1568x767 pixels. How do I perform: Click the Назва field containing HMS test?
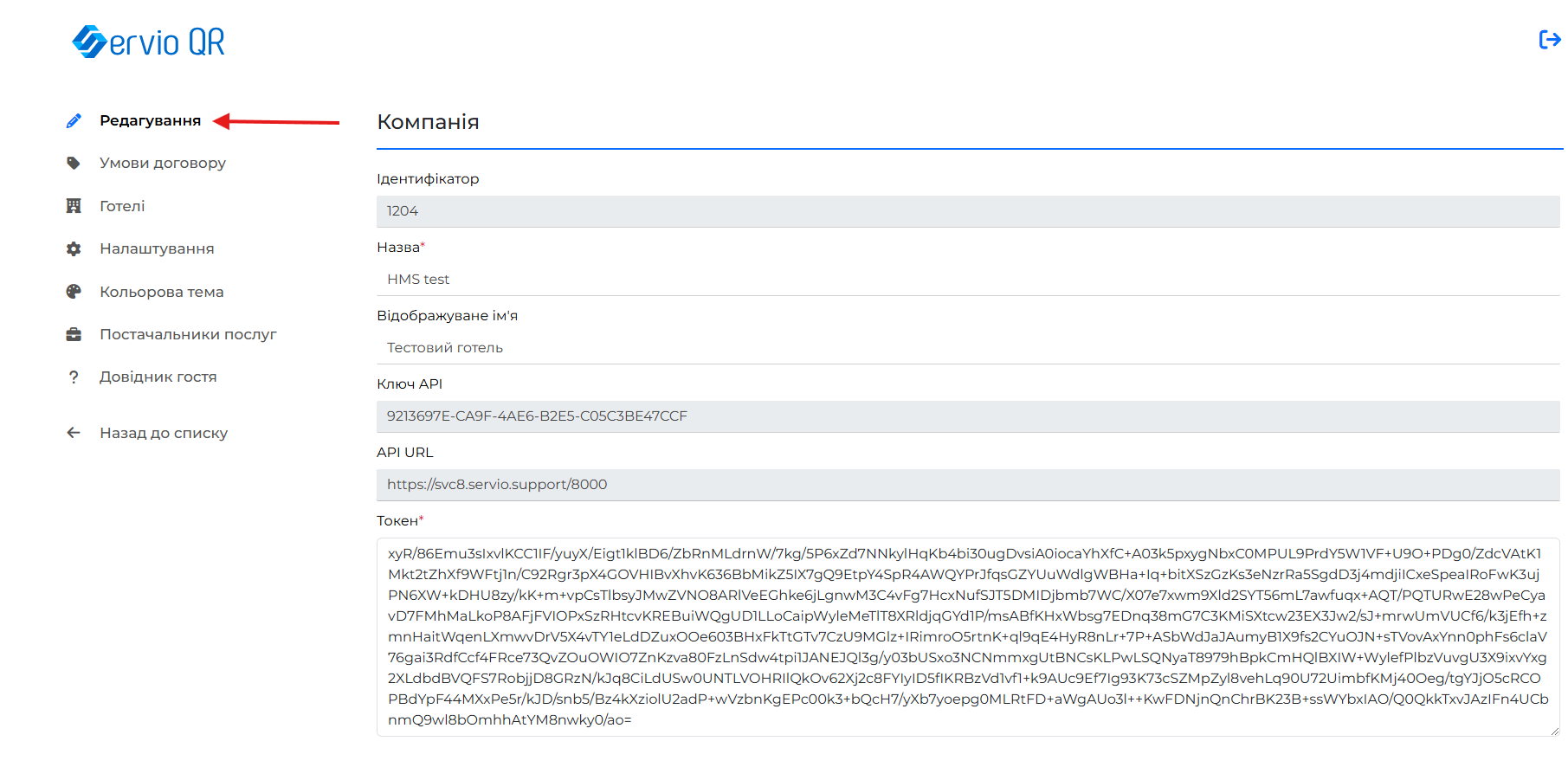(967, 280)
